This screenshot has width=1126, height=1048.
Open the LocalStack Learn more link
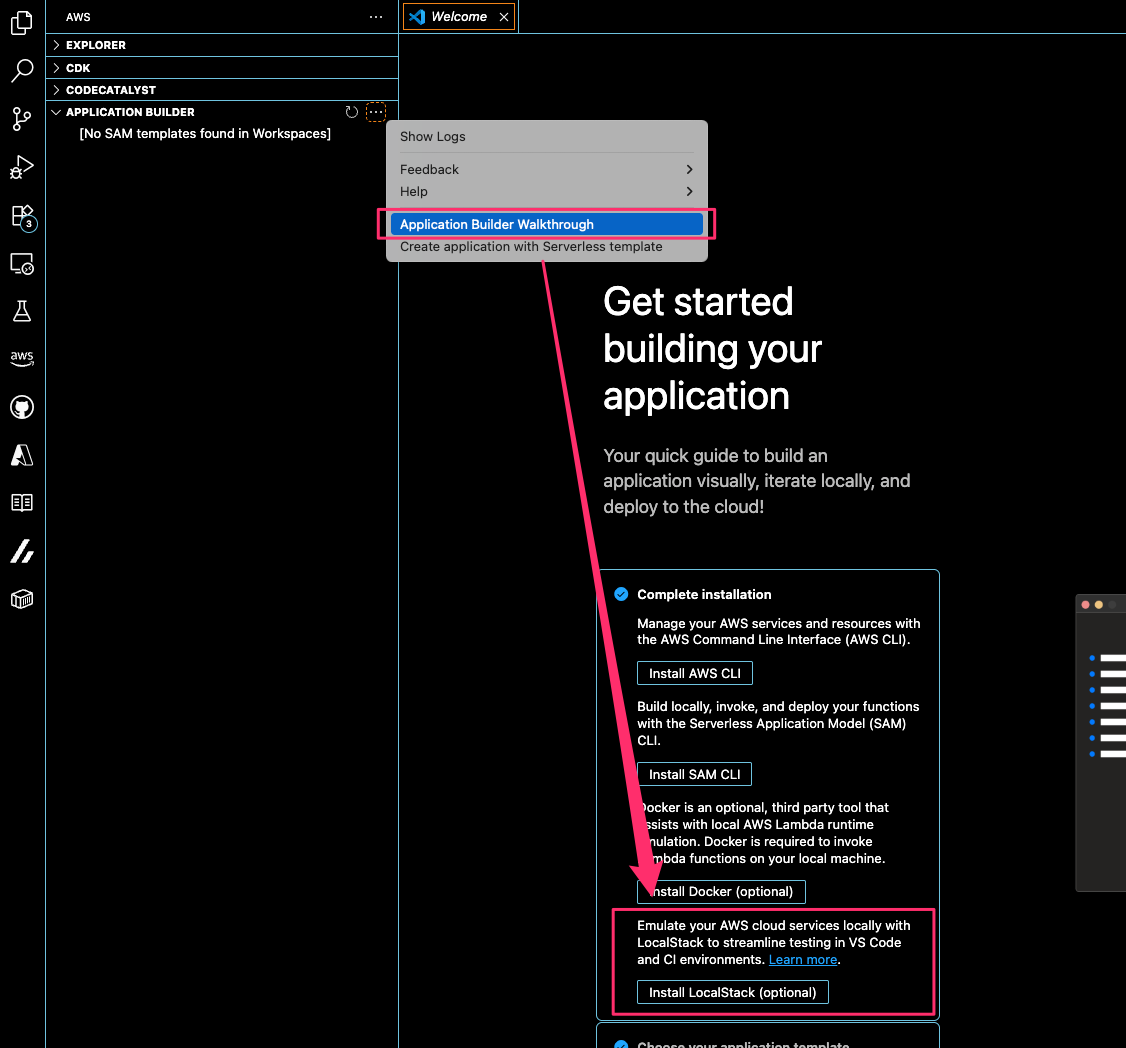(803, 960)
